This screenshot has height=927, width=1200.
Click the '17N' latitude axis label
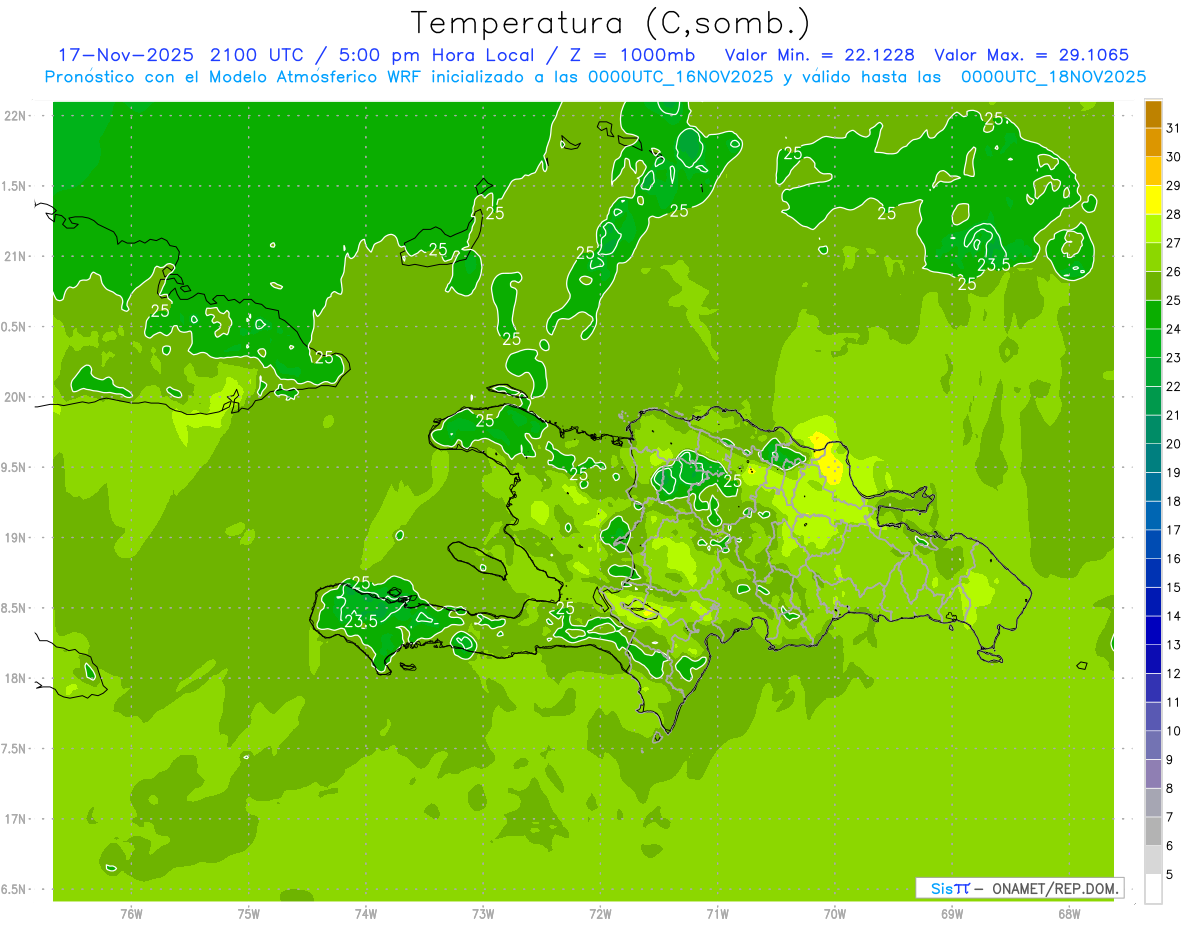(x=15, y=819)
